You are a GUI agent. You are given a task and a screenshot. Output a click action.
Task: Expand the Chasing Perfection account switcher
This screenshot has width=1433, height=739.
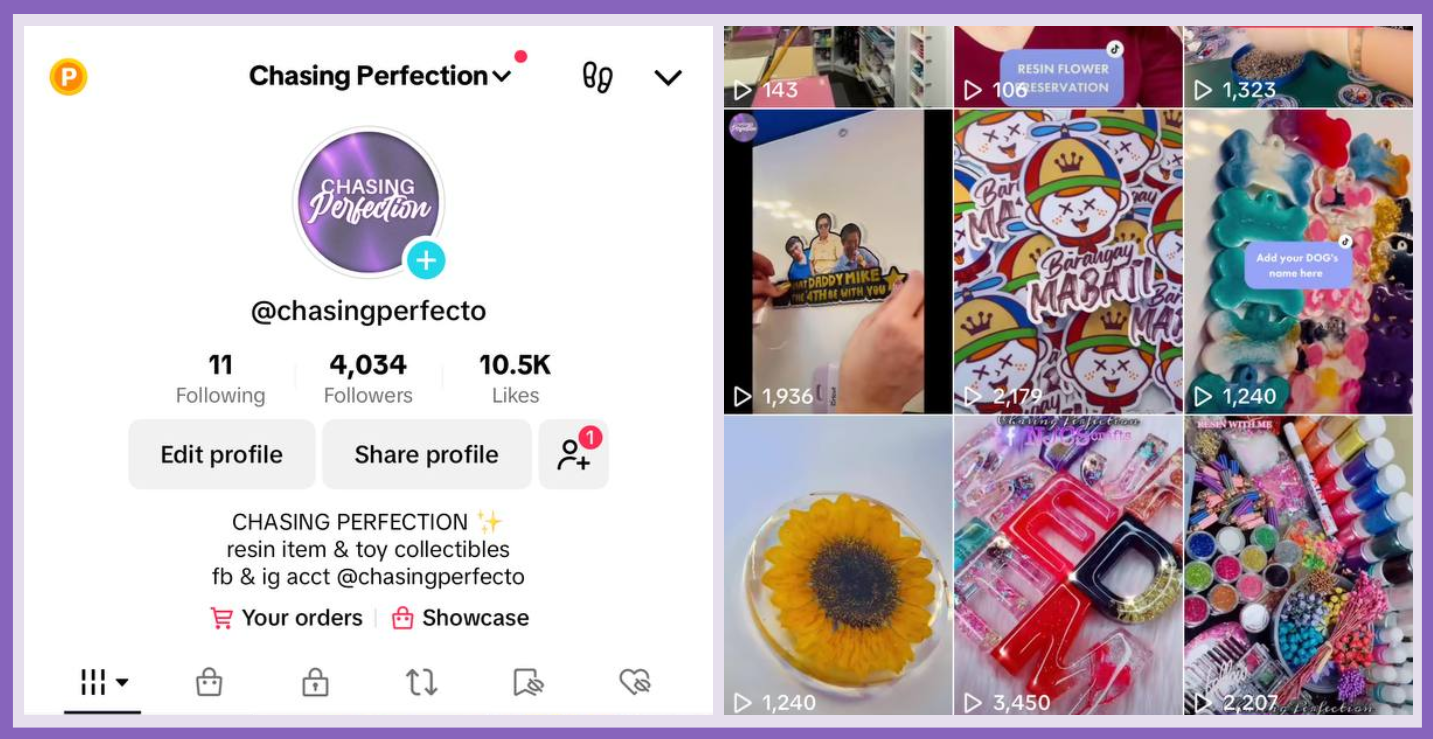[x=380, y=76]
